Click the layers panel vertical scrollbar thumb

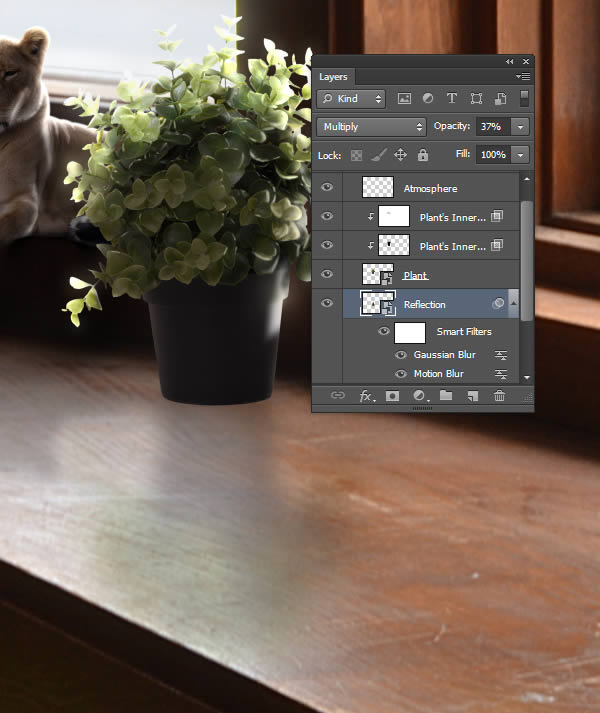tap(527, 261)
